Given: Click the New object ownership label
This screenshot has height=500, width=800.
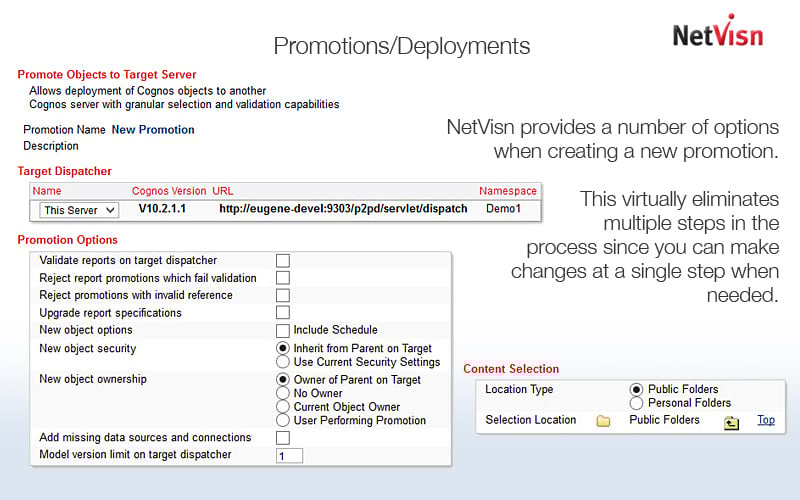Looking at the screenshot, I should [x=93, y=379].
